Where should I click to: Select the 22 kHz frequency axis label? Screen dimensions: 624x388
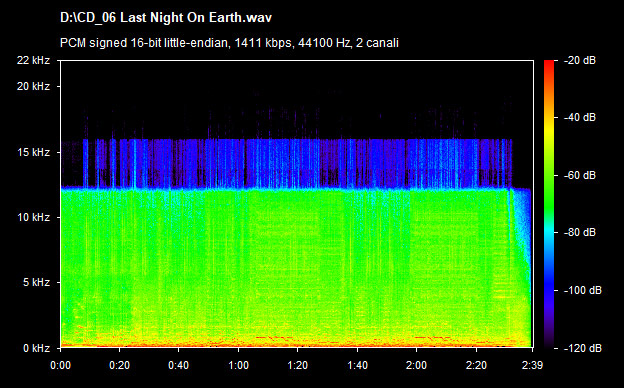coord(33,60)
